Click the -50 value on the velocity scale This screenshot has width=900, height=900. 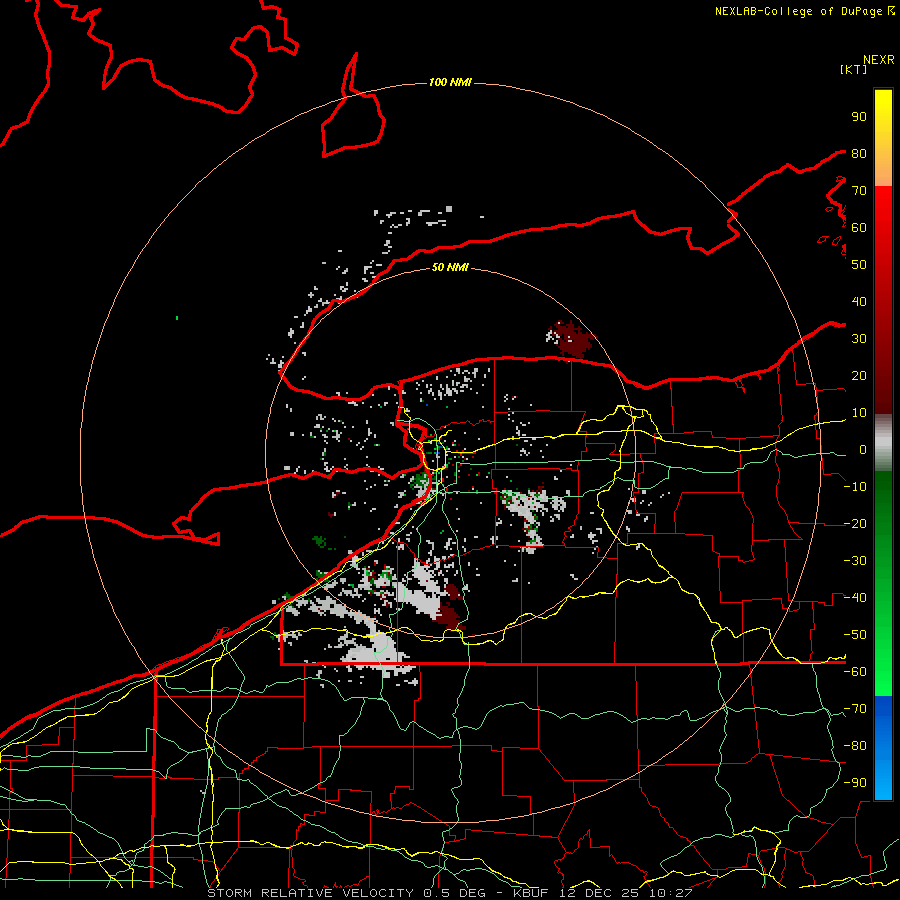tap(855, 635)
